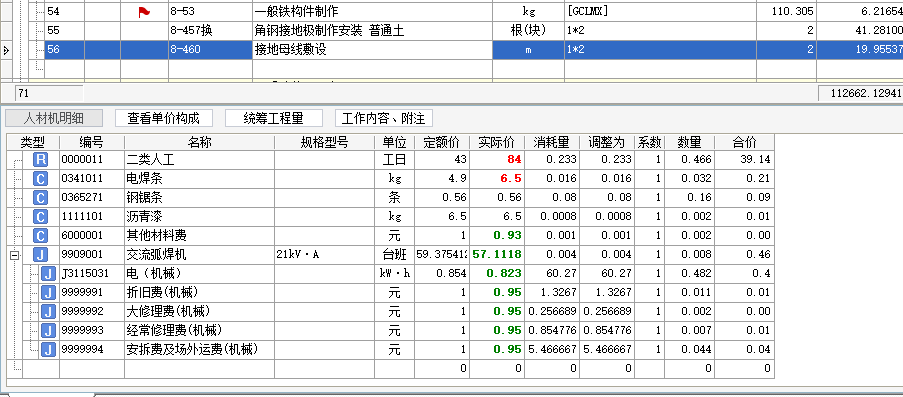This screenshot has width=903, height=397.
Task: Click the 编号 column header
Action: point(92,142)
